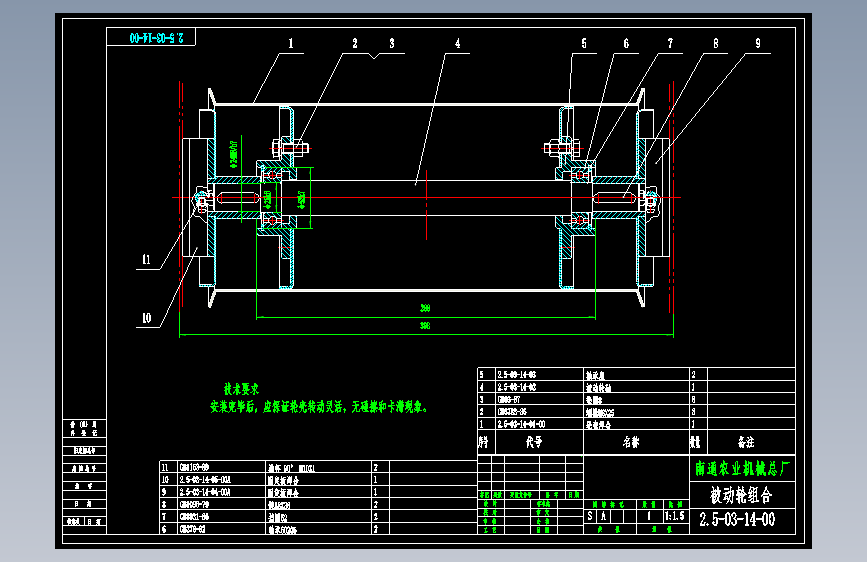Select the 'S' cell in title block
This screenshot has width=867, height=562.
point(590,516)
